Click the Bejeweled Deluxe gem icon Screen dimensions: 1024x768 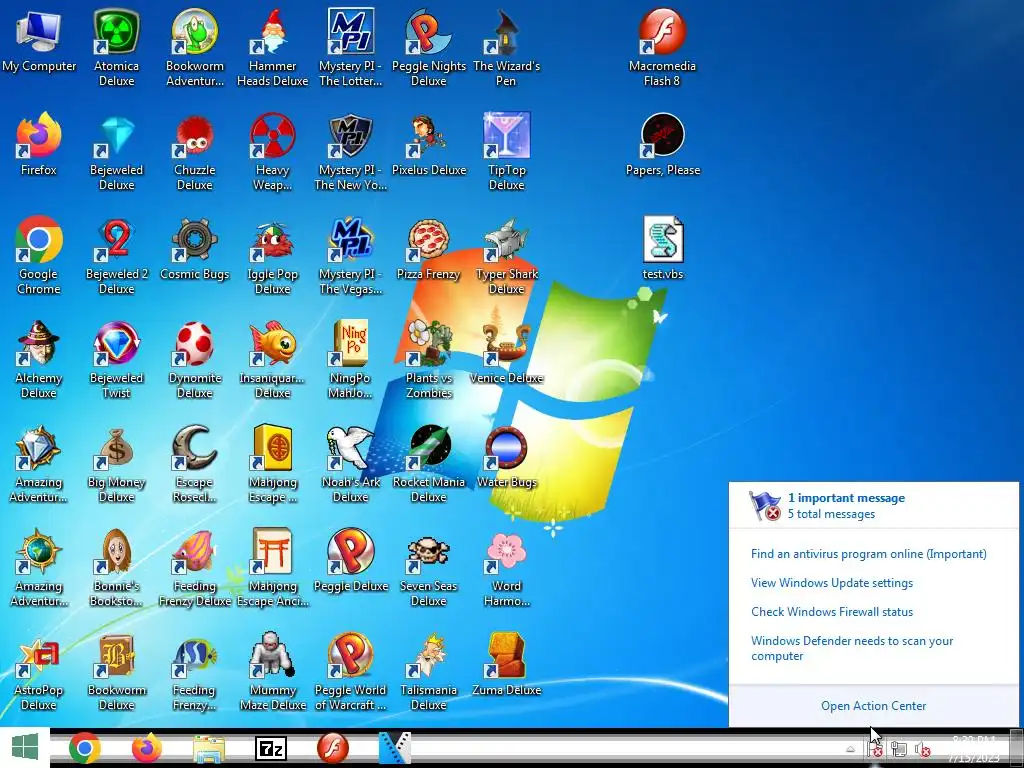pyautogui.click(x=116, y=135)
